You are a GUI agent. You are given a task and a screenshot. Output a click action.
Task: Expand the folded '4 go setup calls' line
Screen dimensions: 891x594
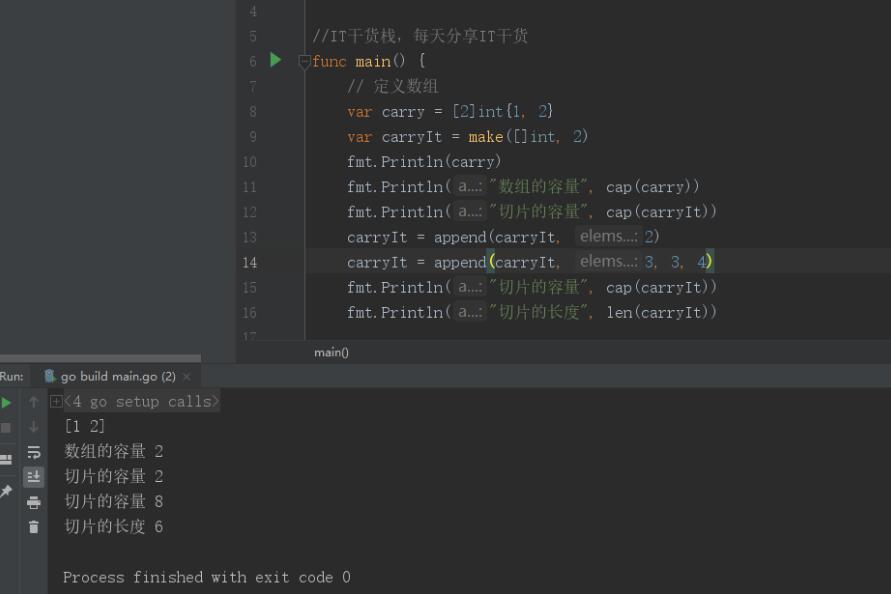(56, 402)
